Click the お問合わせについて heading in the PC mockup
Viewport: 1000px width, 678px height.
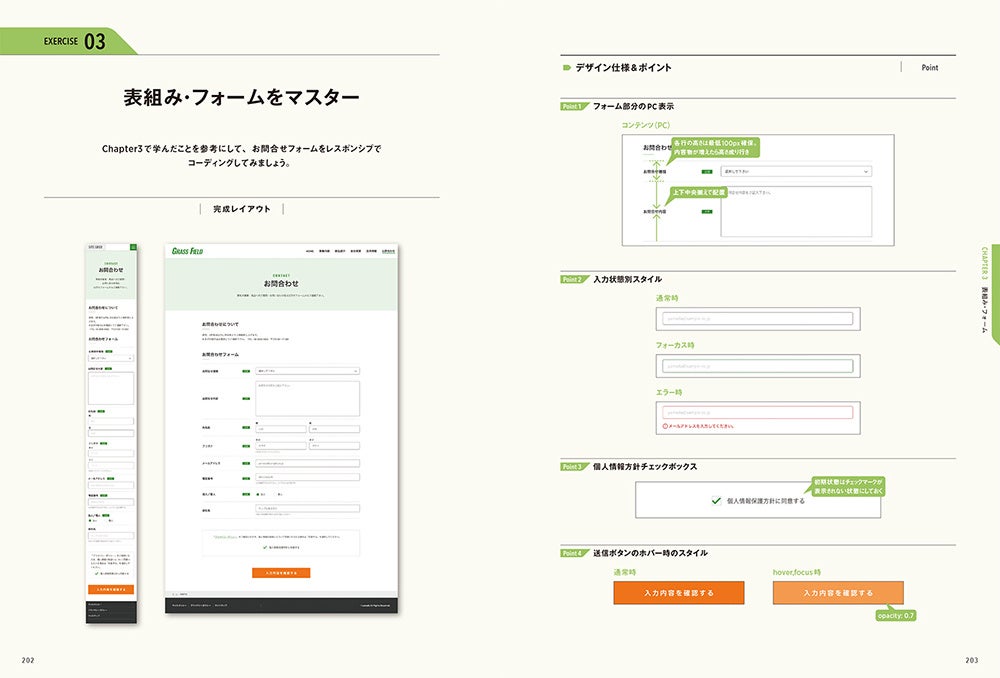221,324
